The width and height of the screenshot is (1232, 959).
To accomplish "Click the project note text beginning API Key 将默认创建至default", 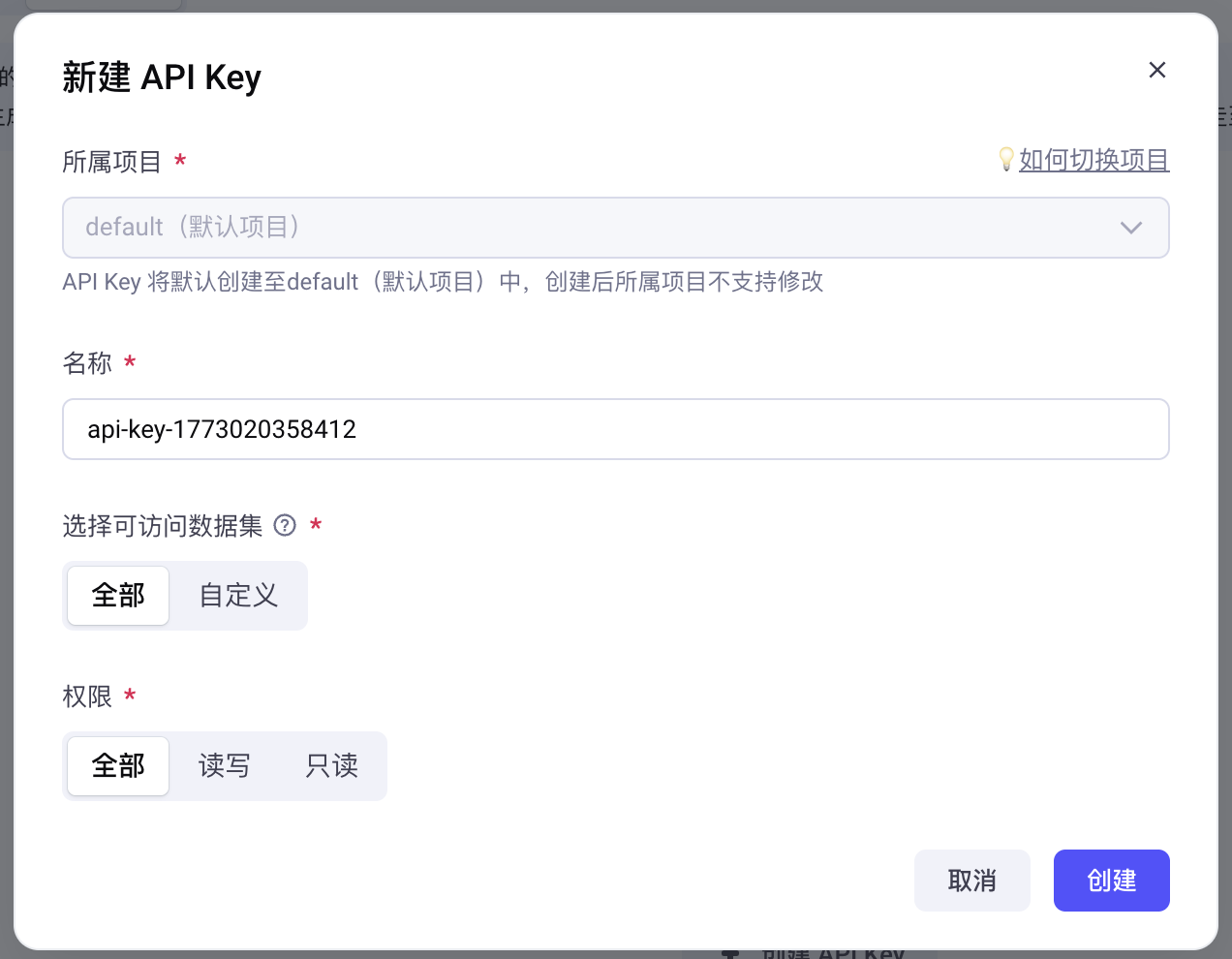I will 443,282.
